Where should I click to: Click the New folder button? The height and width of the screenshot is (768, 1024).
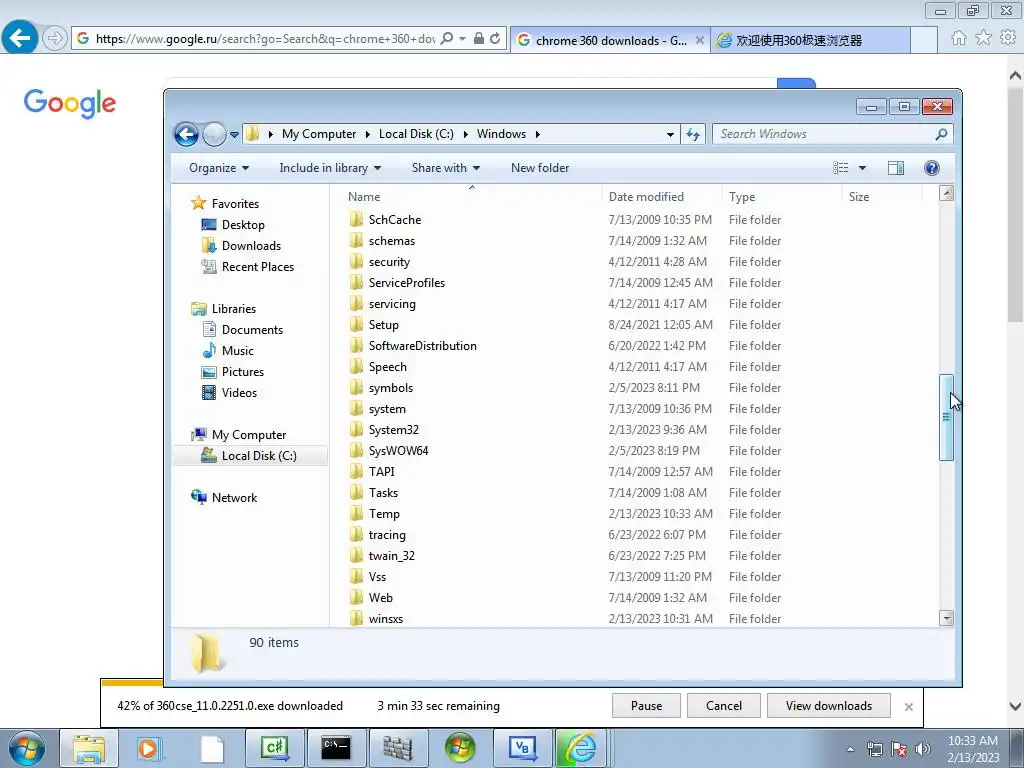tap(540, 168)
